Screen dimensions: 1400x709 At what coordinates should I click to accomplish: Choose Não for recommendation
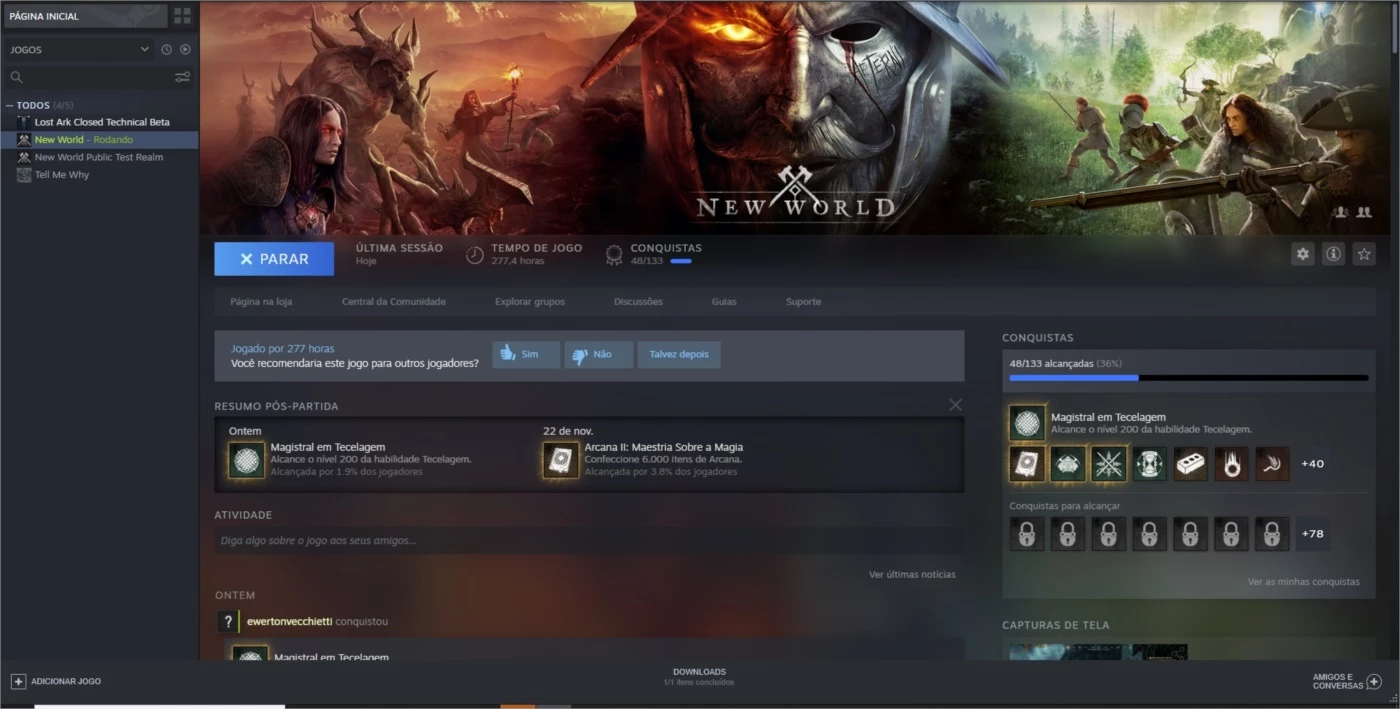tap(599, 354)
